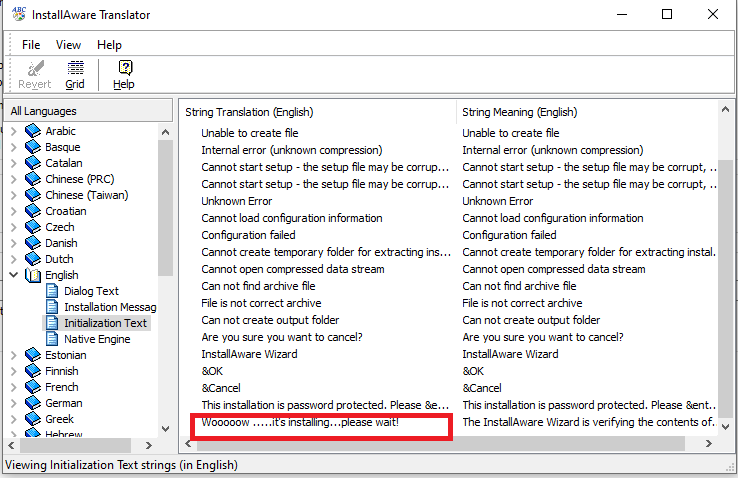Expand the Catalan tree node
This screenshot has height=478, width=738.
coord(14,163)
